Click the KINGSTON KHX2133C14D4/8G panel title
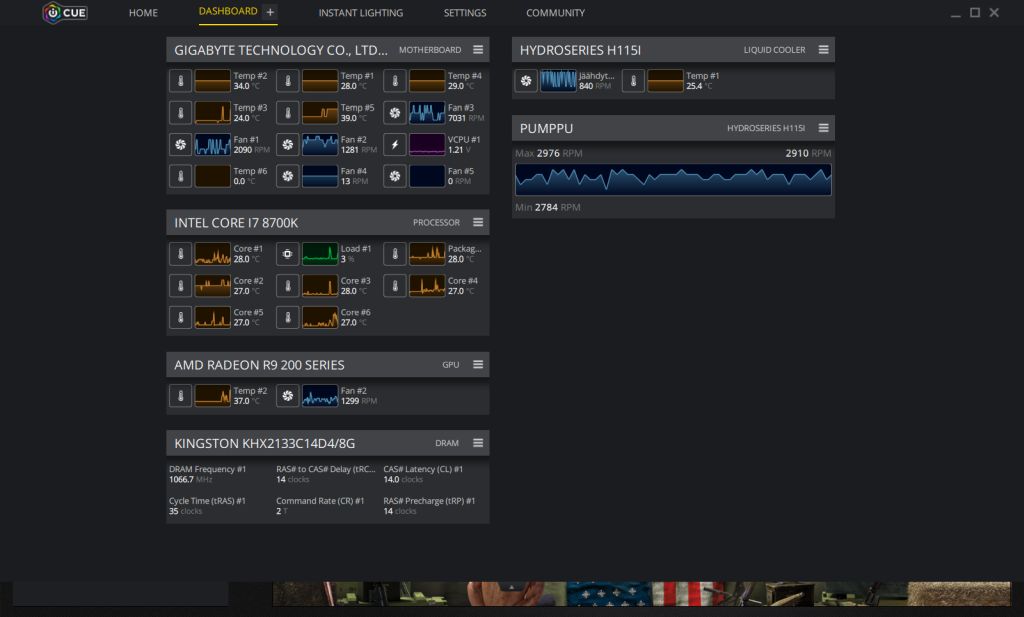 (x=264, y=443)
